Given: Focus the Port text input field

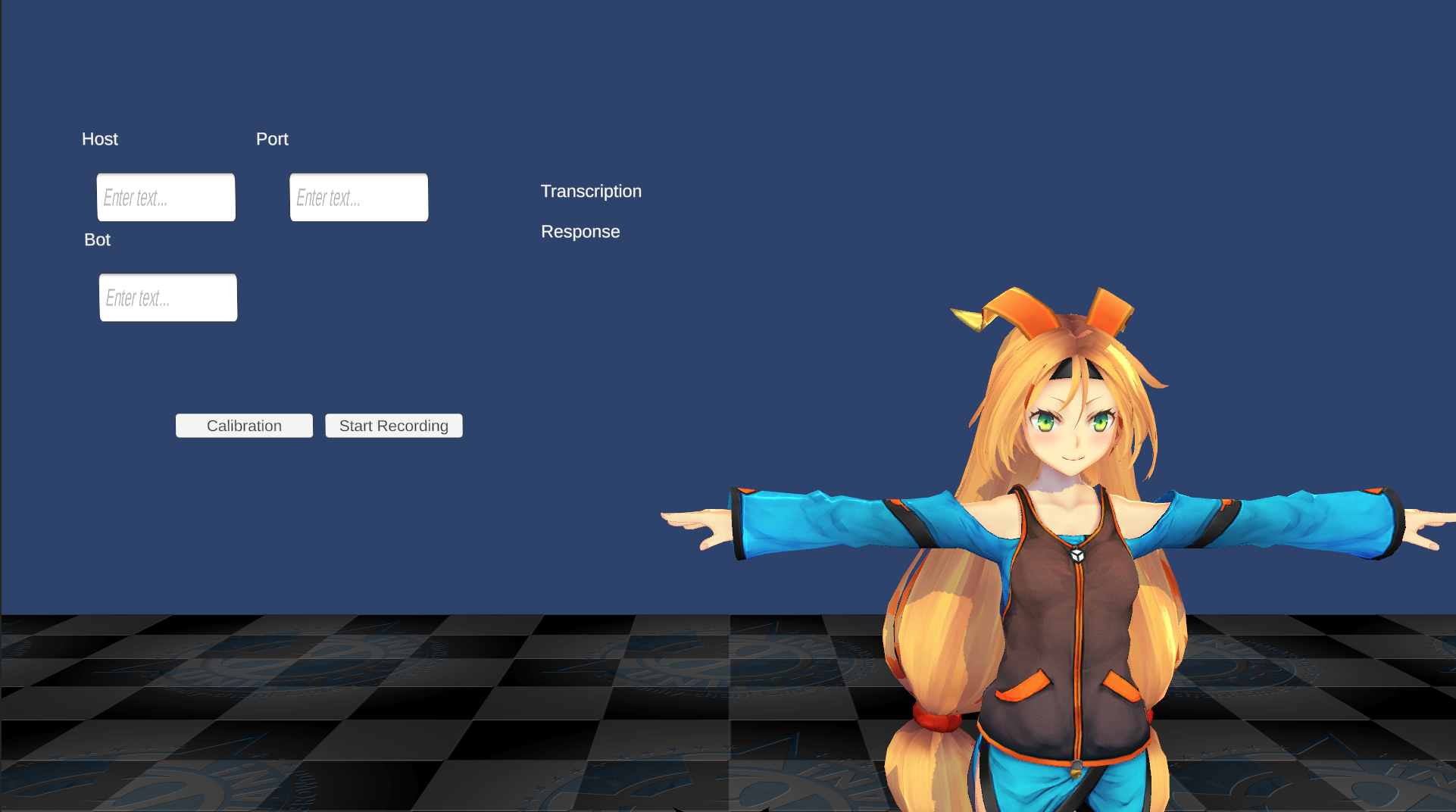Looking at the screenshot, I should pos(359,198).
